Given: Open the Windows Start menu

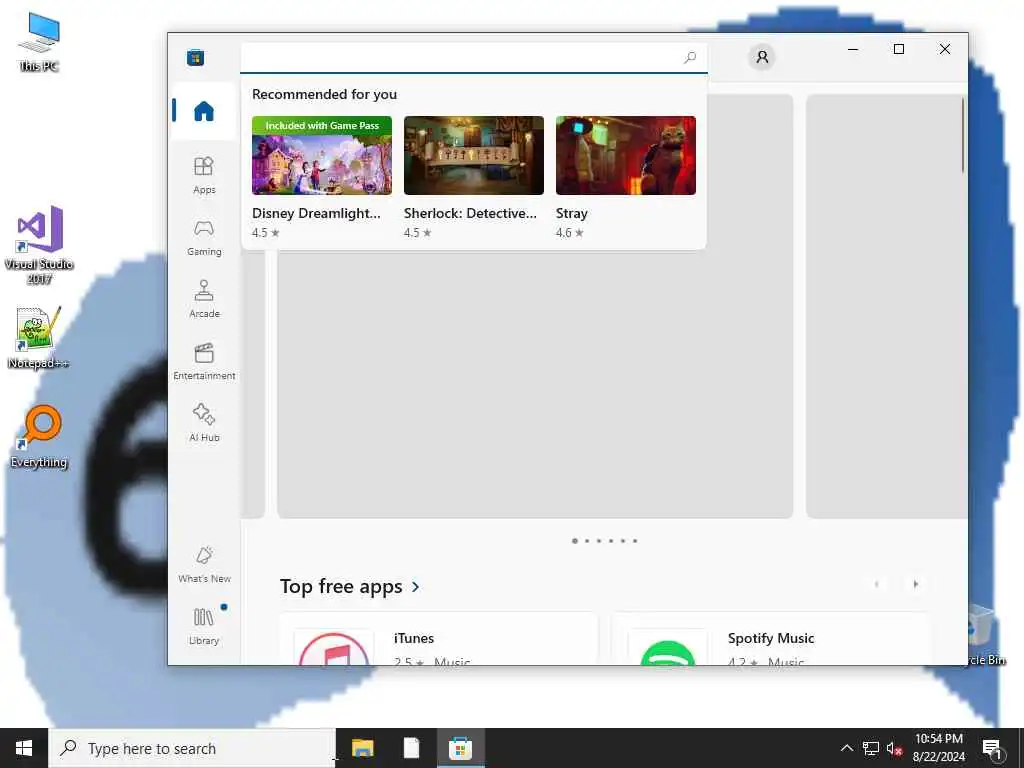Looking at the screenshot, I should 24,748.
